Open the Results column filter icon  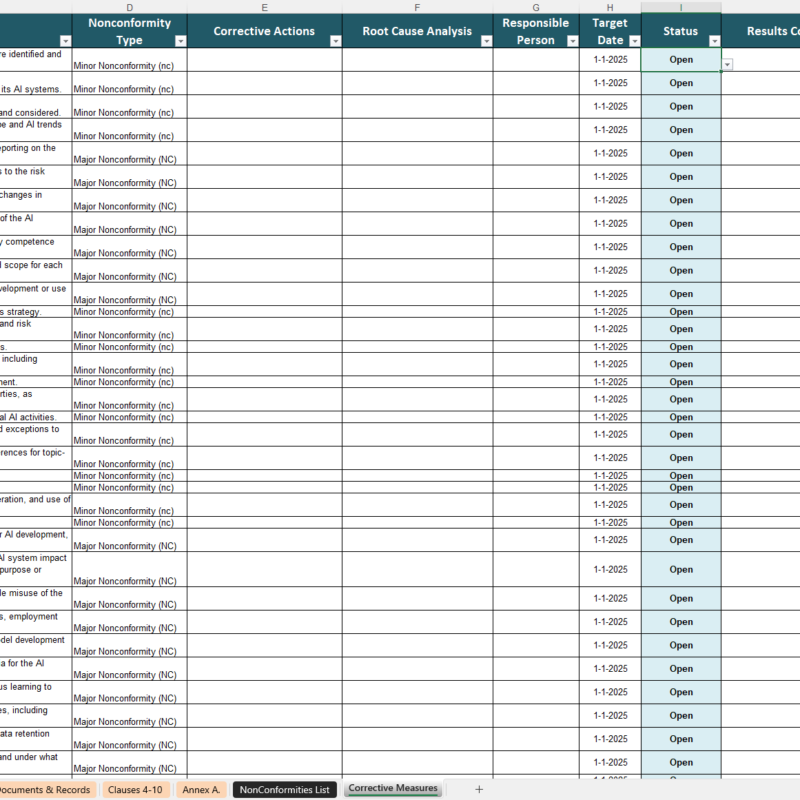click(795, 41)
